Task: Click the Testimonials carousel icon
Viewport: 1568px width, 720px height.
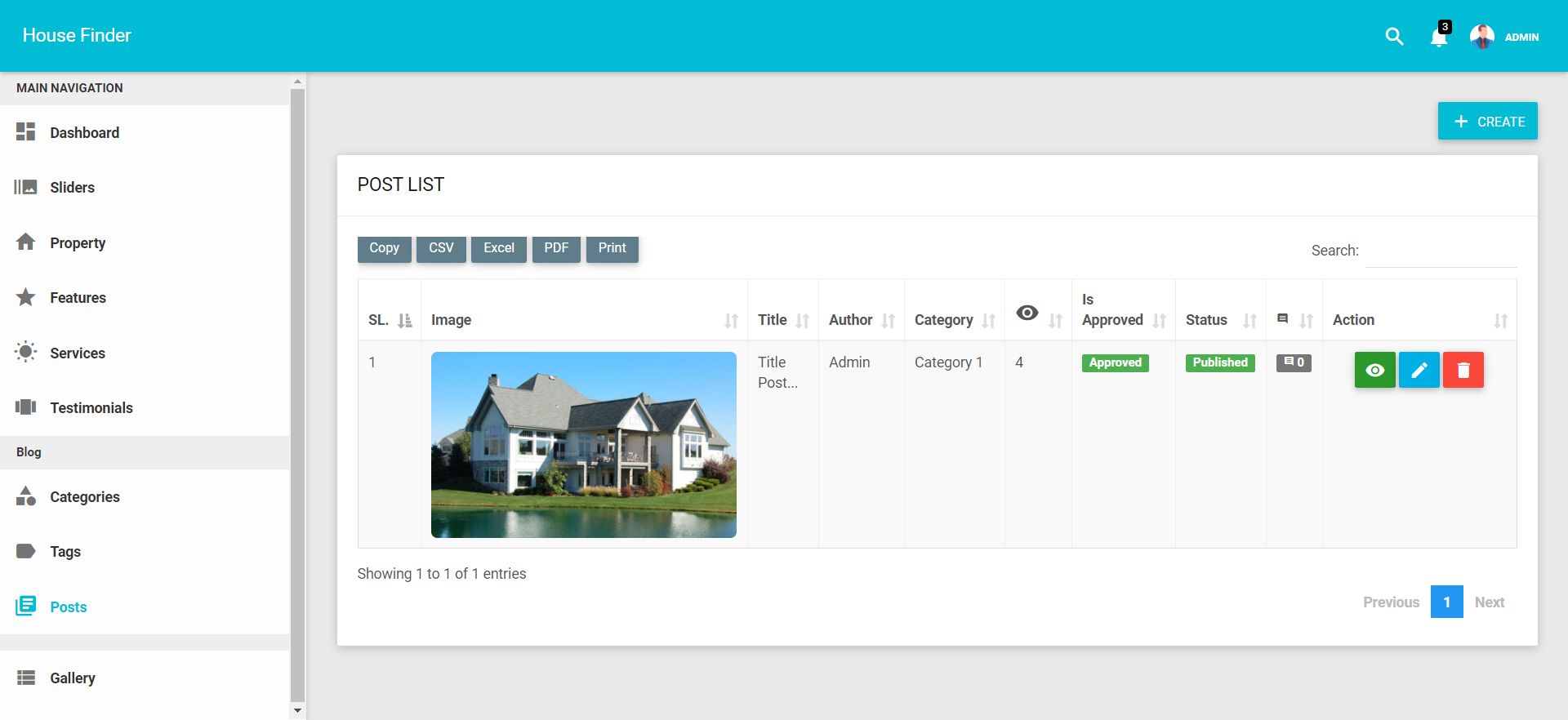Action: click(x=25, y=407)
